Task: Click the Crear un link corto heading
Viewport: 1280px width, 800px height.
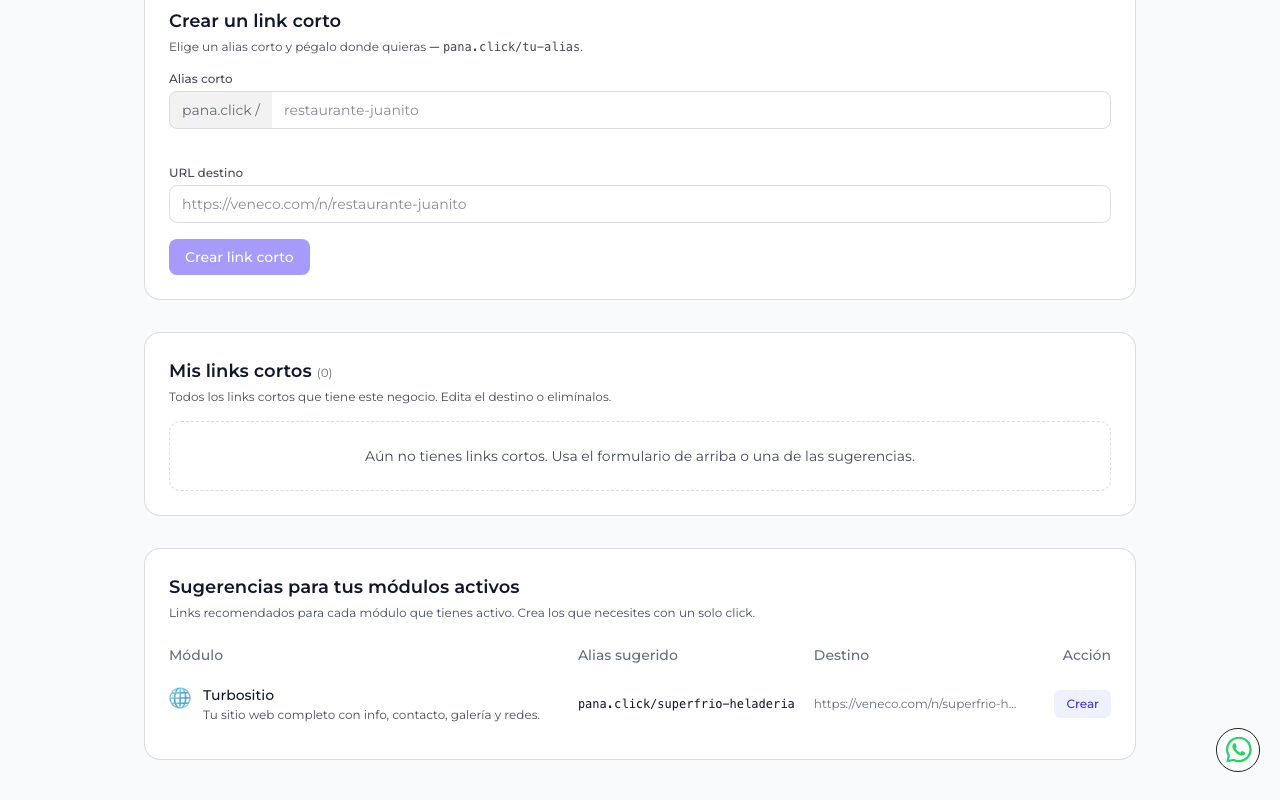Action: click(255, 21)
